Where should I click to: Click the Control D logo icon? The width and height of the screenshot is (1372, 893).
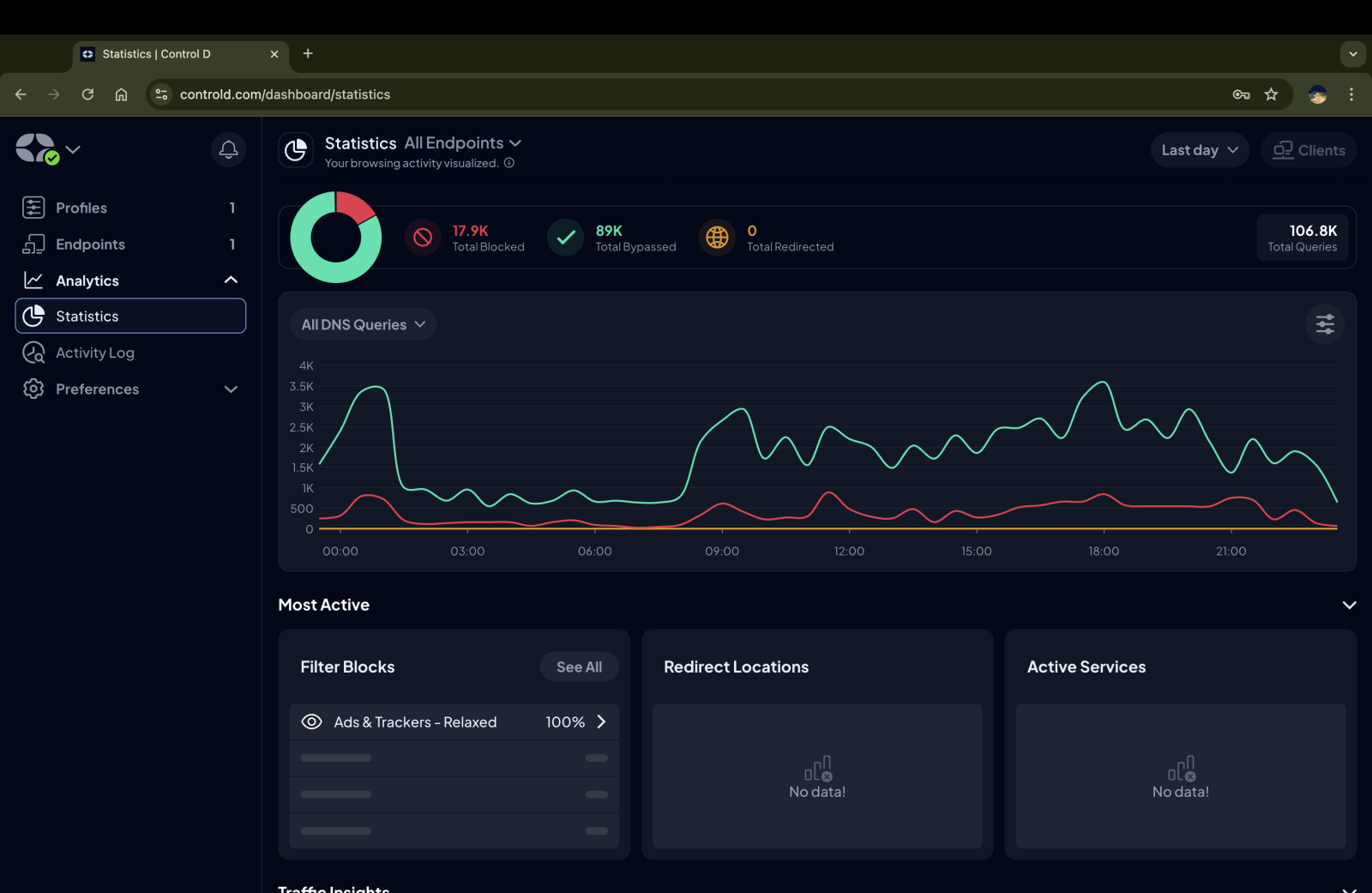coord(36,148)
